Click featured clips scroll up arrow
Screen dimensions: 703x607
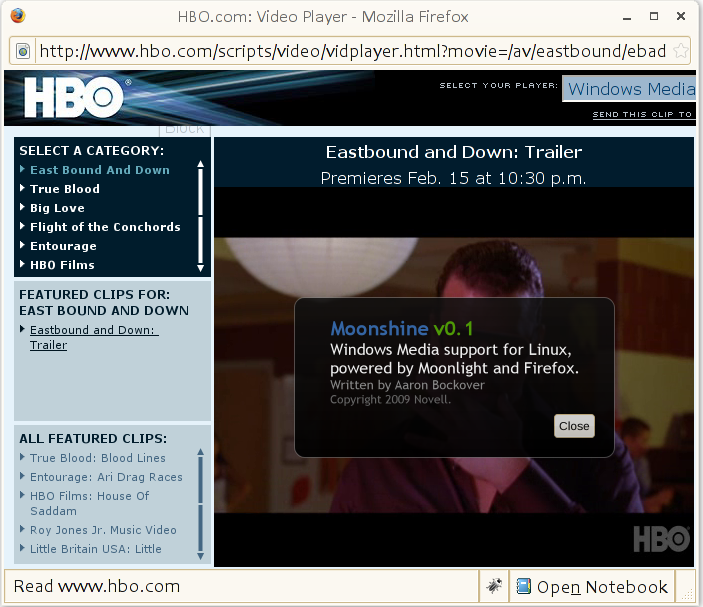pos(200,452)
